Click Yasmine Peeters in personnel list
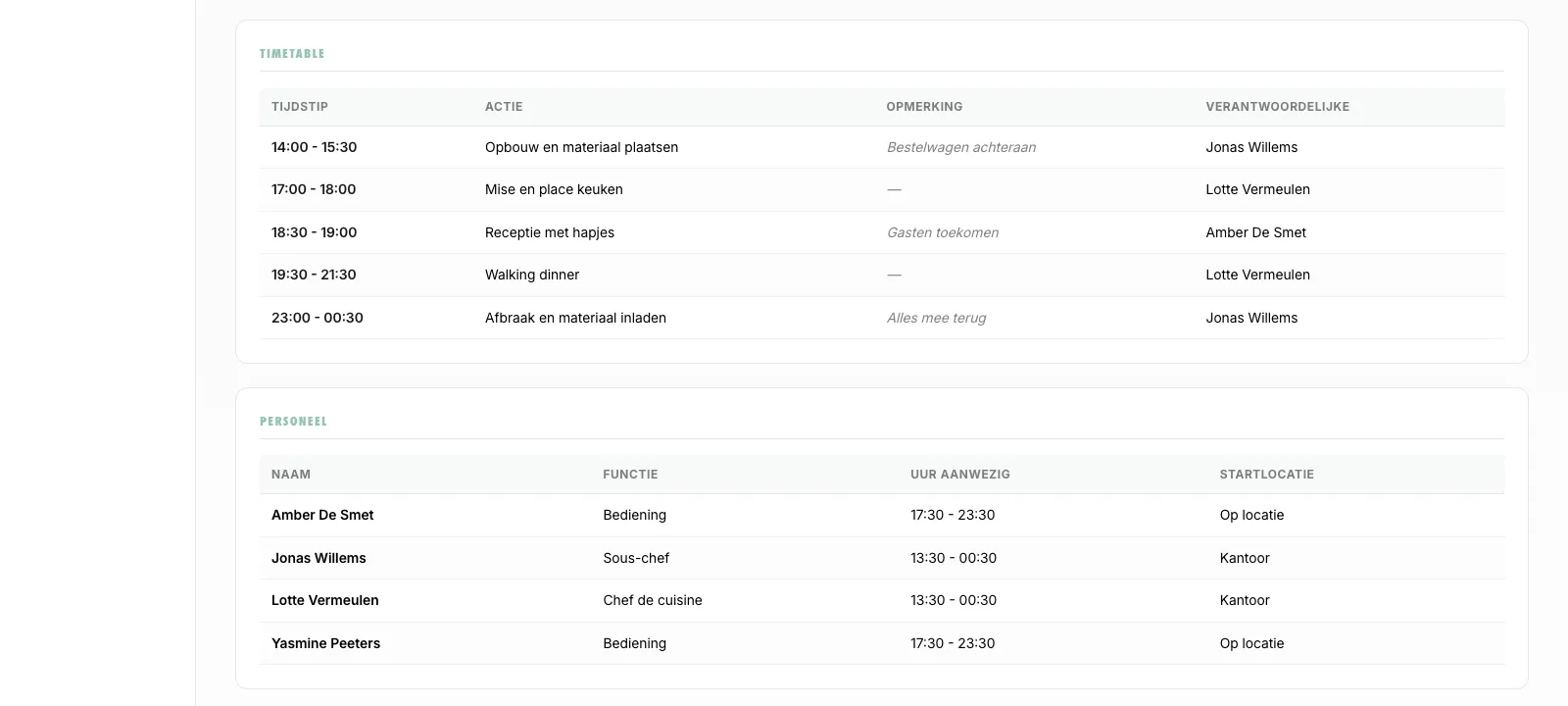 point(325,643)
